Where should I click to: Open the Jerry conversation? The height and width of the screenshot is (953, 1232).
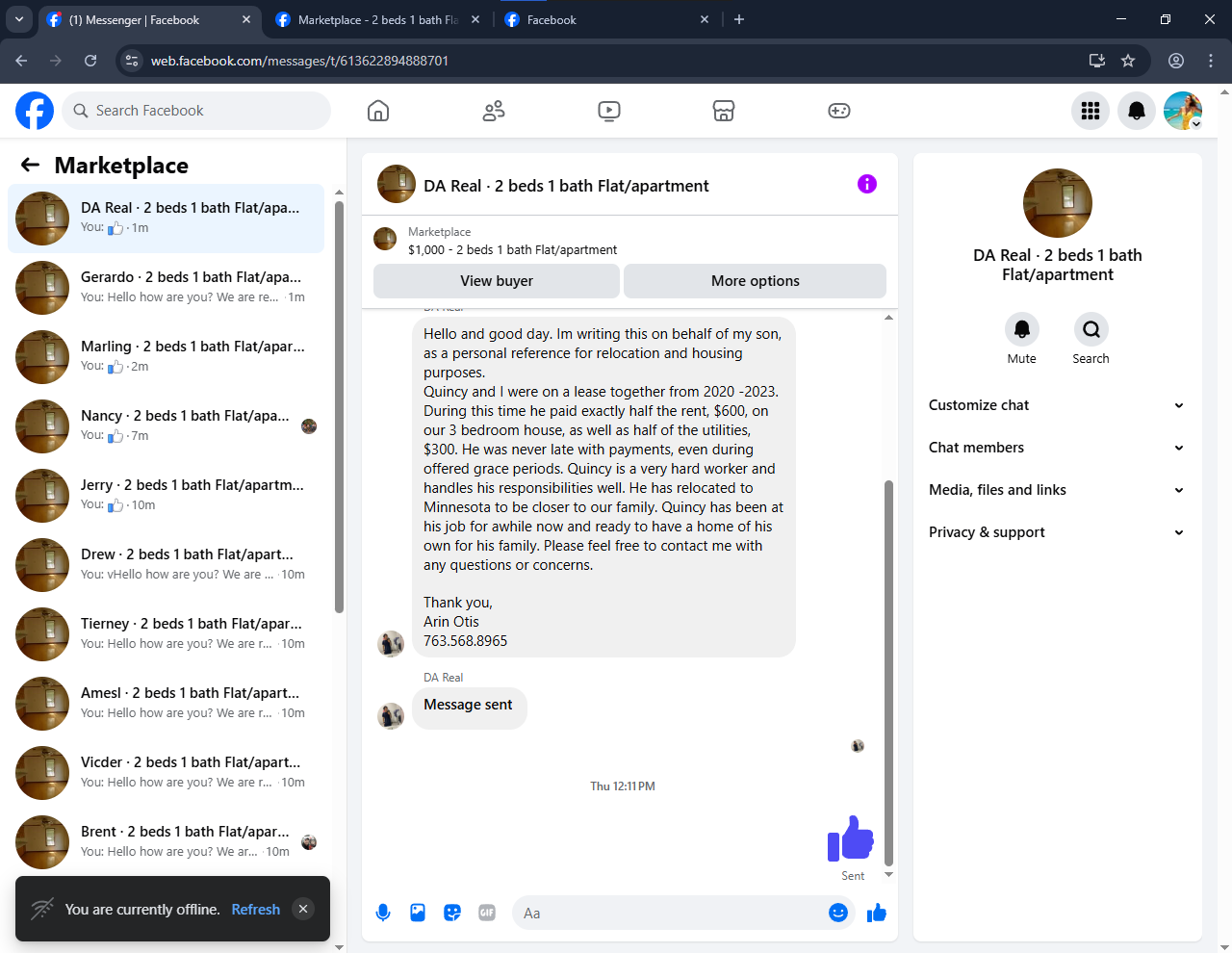point(166,496)
